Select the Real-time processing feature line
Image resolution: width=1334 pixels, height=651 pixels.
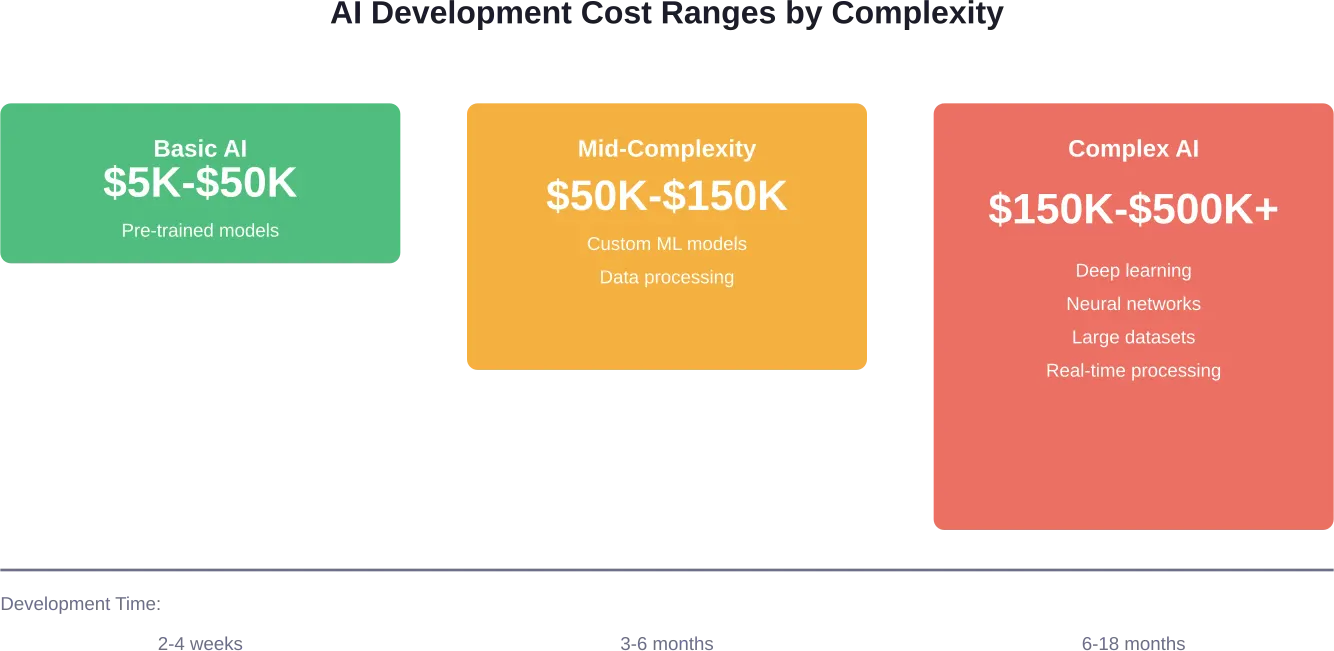1133,371
